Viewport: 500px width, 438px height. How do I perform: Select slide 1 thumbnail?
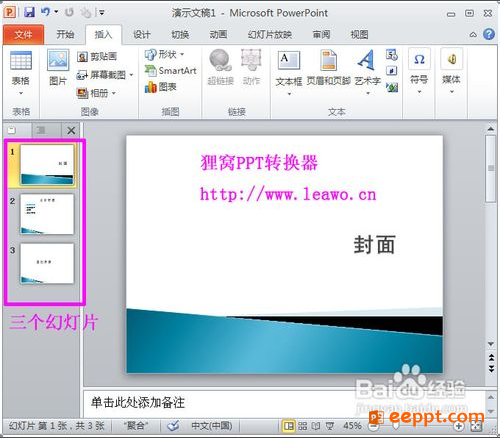47,165
